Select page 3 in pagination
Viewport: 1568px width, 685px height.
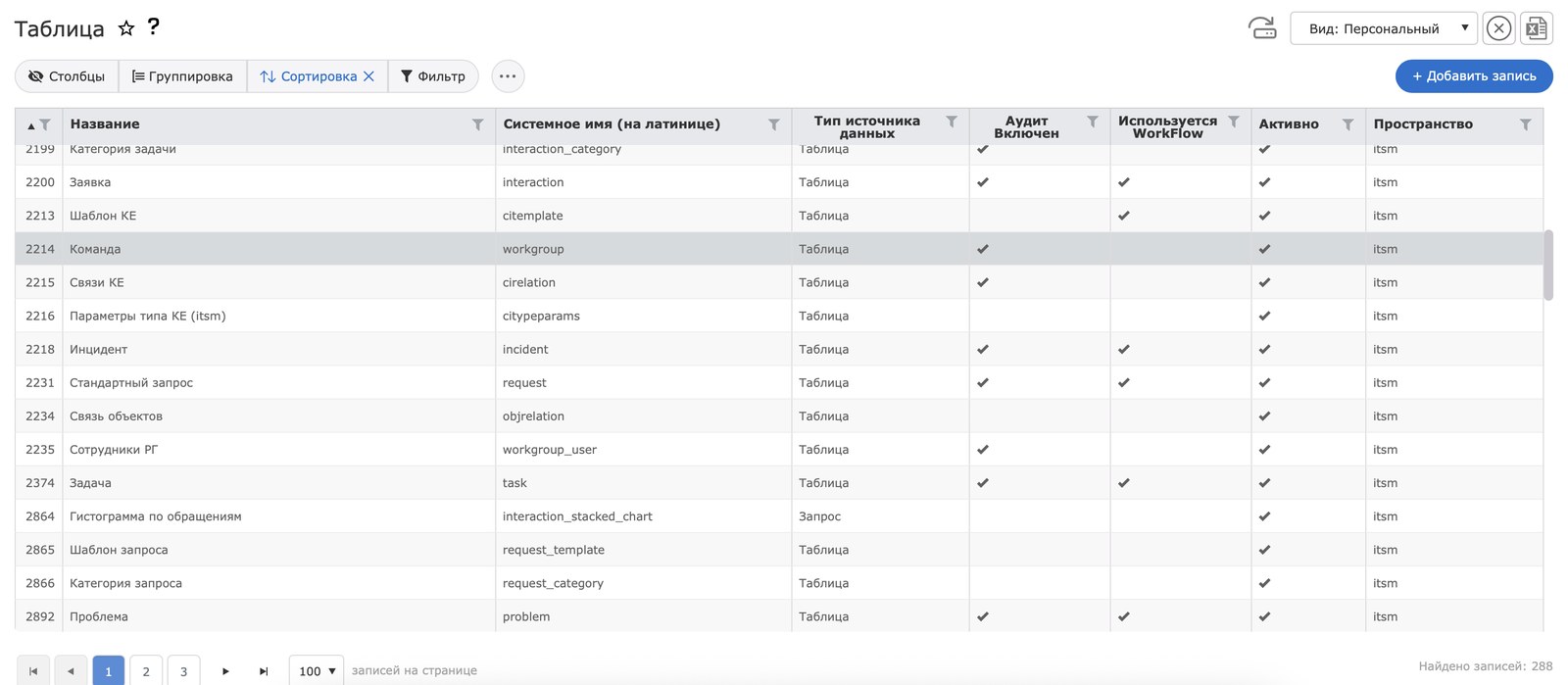pyautogui.click(x=183, y=670)
